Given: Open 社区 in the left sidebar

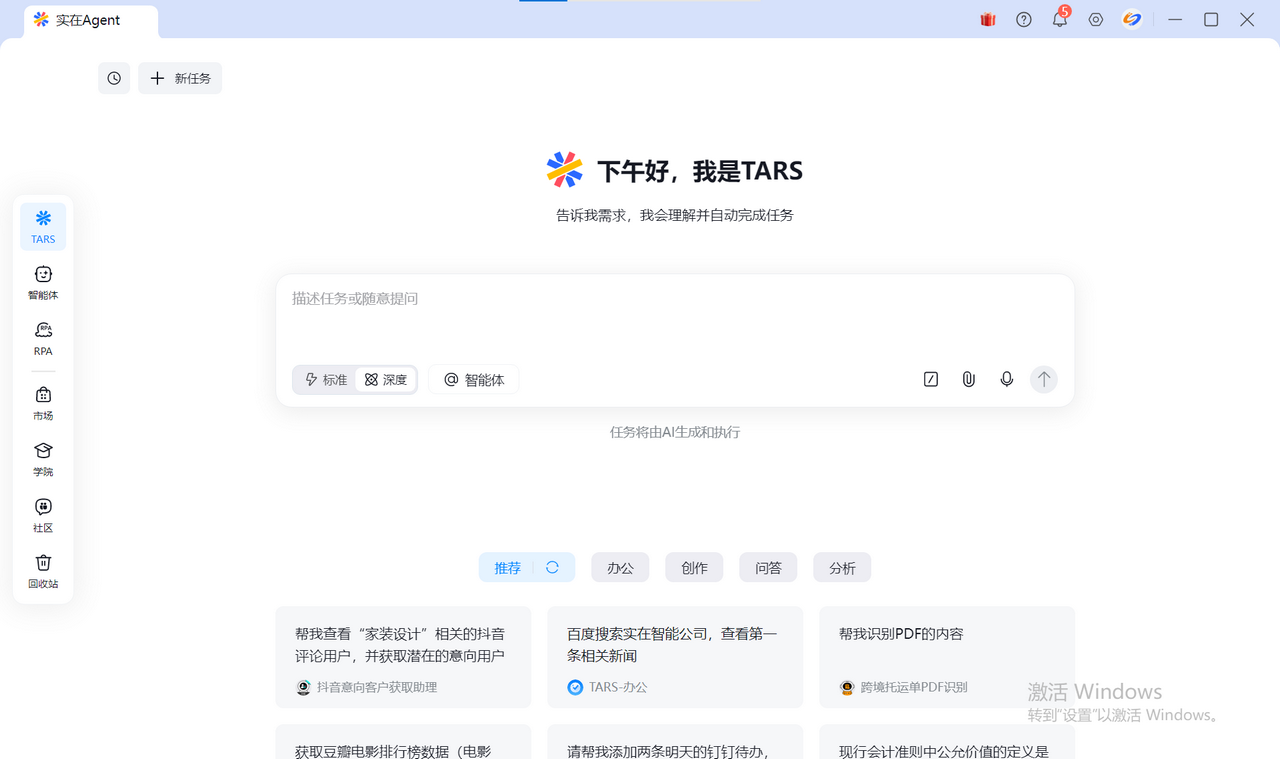Looking at the screenshot, I should [43, 515].
